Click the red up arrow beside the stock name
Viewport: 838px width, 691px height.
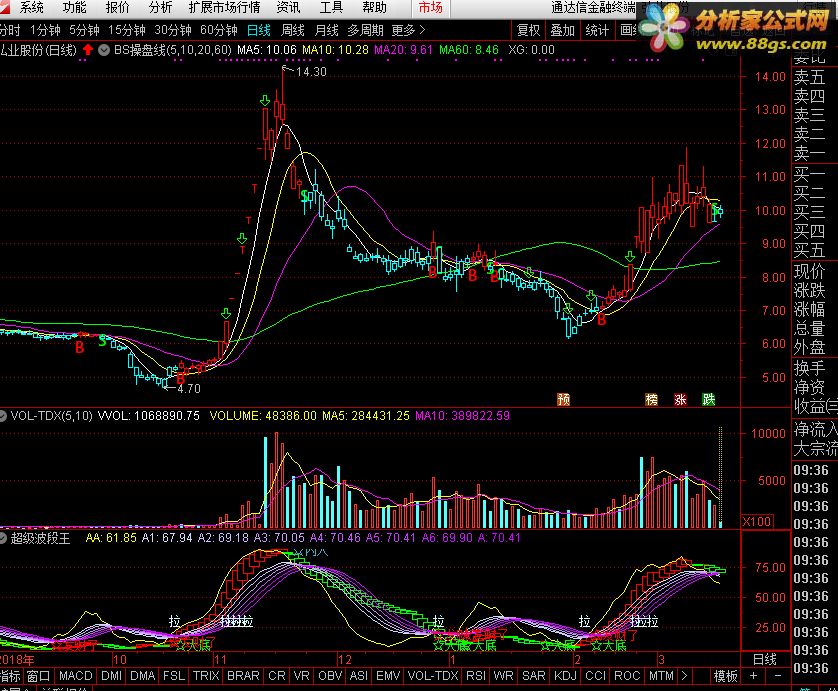[88, 50]
